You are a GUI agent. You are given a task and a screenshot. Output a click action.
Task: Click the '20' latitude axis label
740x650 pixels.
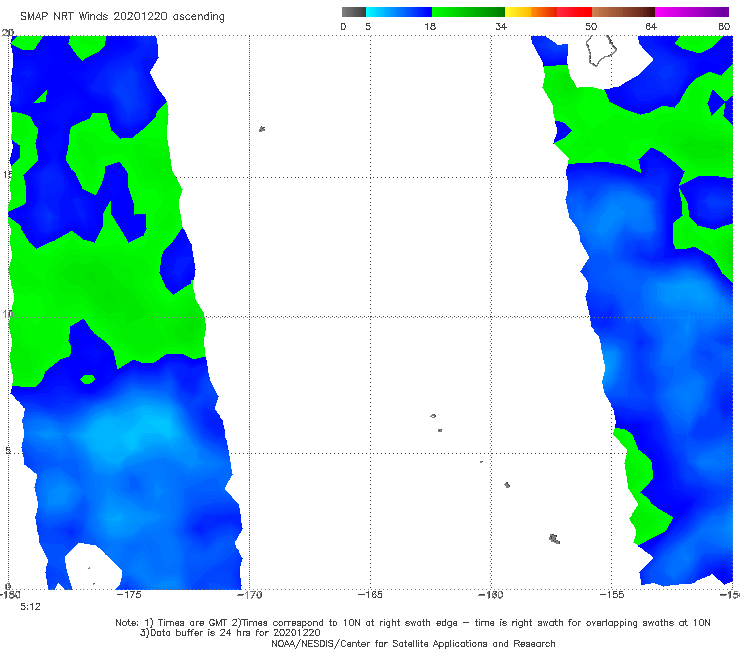[x=8, y=33]
